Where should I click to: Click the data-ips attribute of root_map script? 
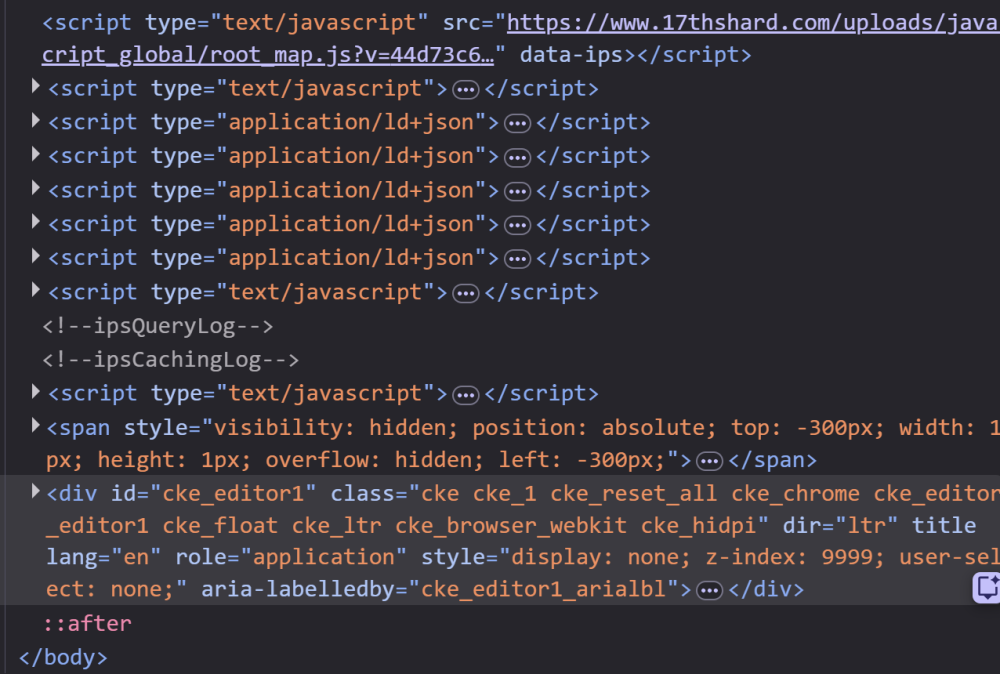571,55
